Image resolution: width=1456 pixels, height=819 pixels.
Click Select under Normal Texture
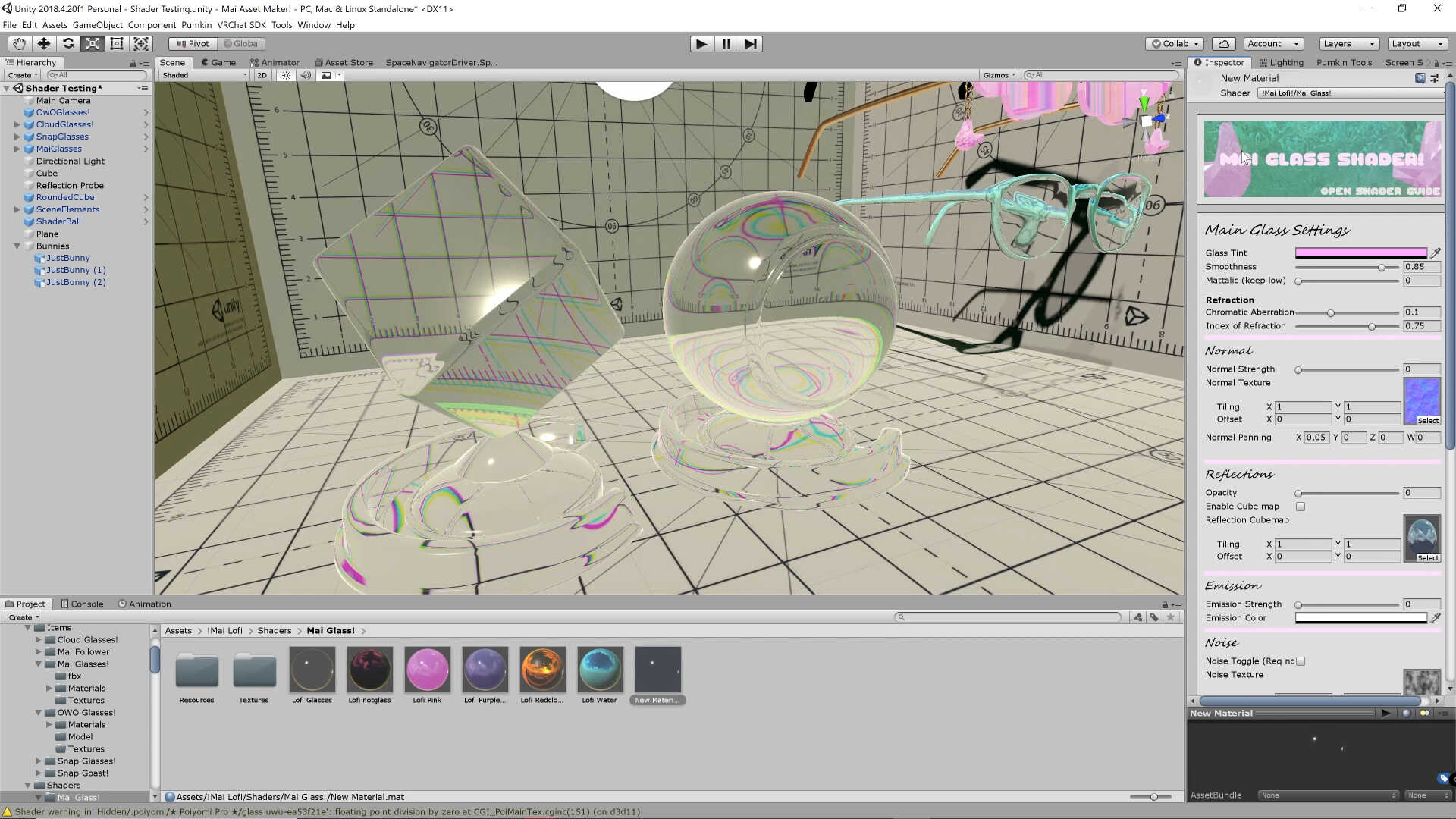click(x=1427, y=421)
